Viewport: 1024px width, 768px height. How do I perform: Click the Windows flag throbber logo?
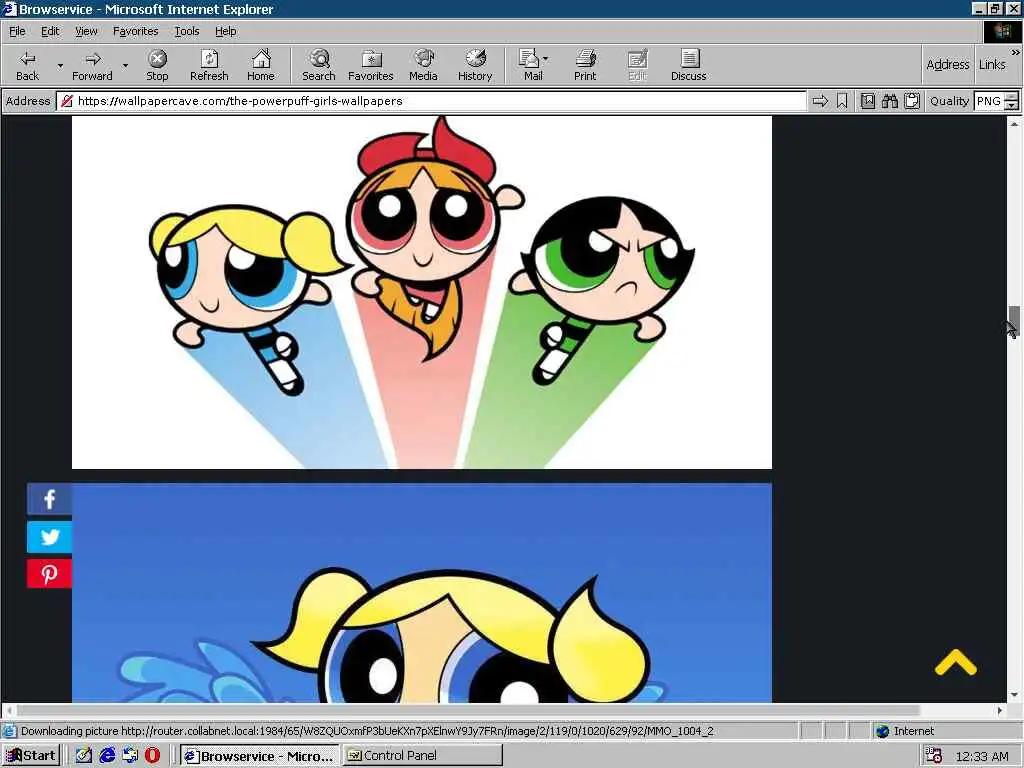[x=1002, y=32]
